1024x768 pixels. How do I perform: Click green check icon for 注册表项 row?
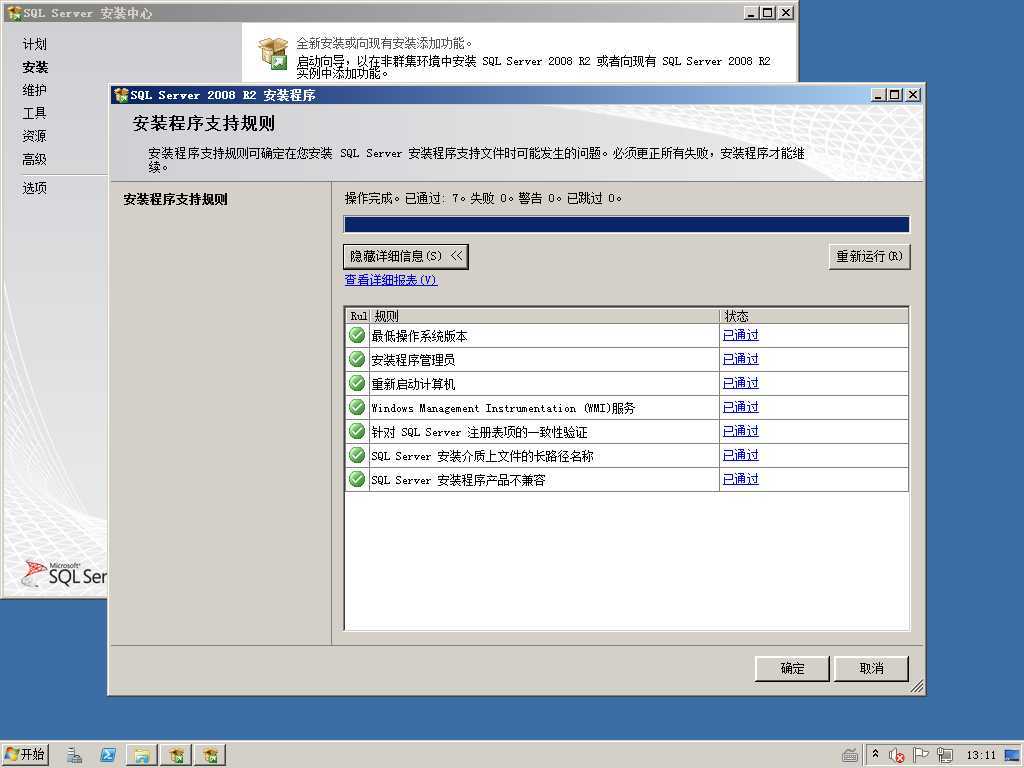point(357,431)
